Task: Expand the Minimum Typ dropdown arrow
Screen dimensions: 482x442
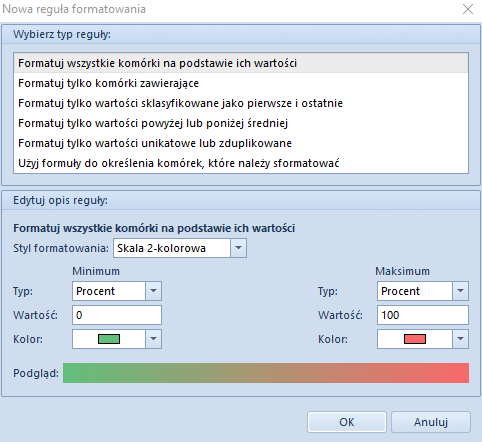Action: click(153, 291)
